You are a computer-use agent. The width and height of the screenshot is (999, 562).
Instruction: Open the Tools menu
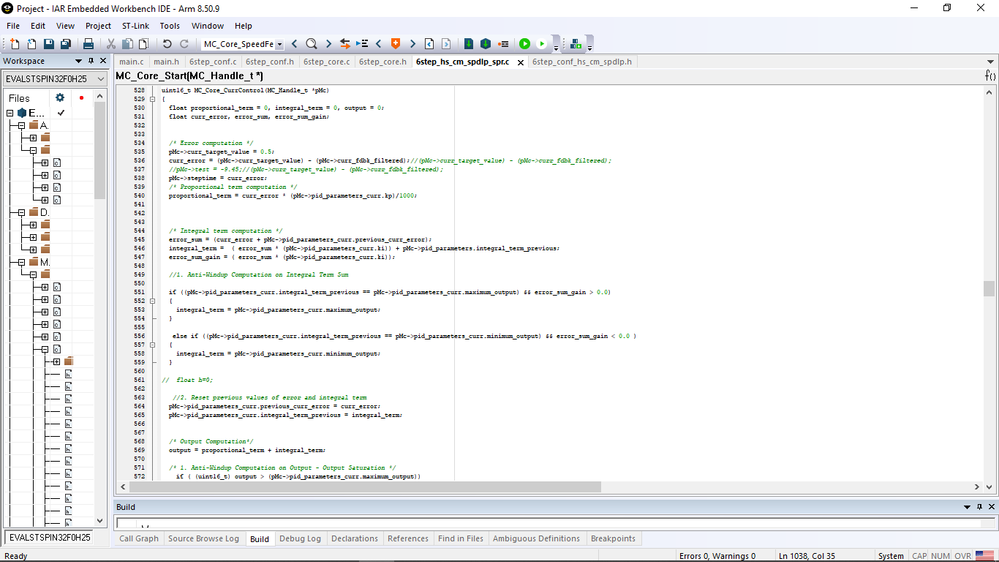(169, 26)
